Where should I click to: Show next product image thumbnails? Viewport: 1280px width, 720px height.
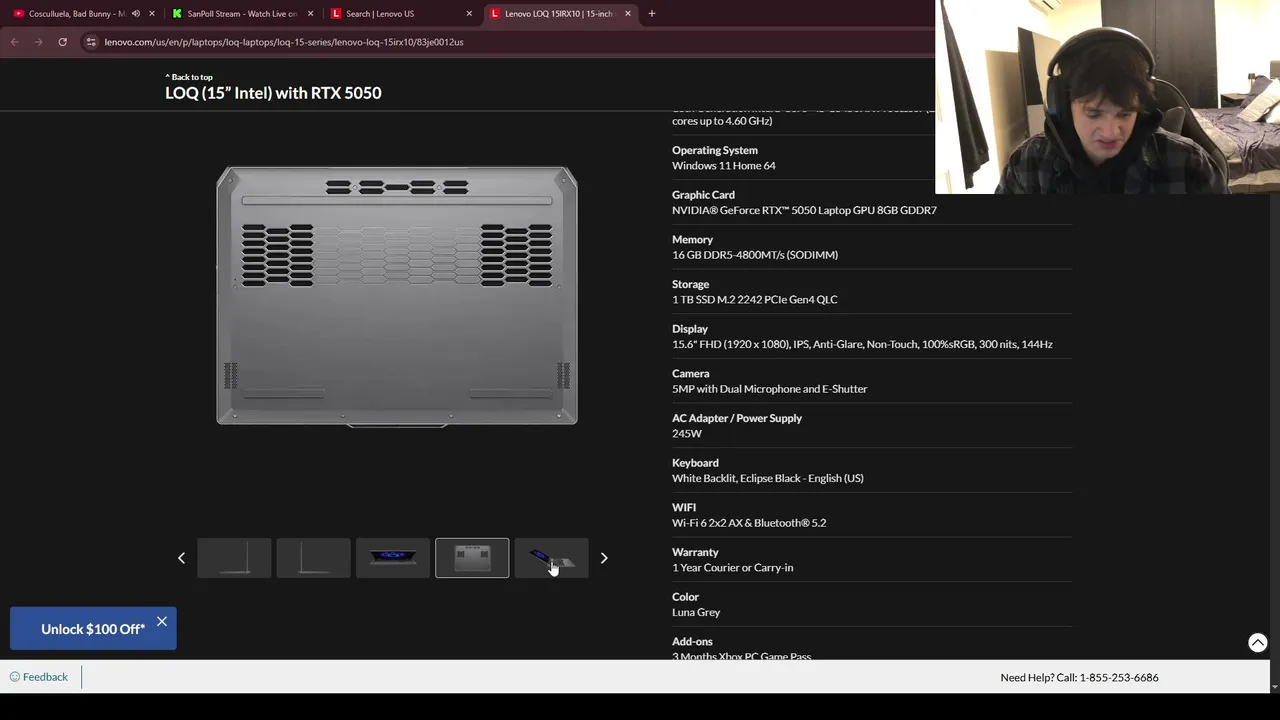point(604,558)
